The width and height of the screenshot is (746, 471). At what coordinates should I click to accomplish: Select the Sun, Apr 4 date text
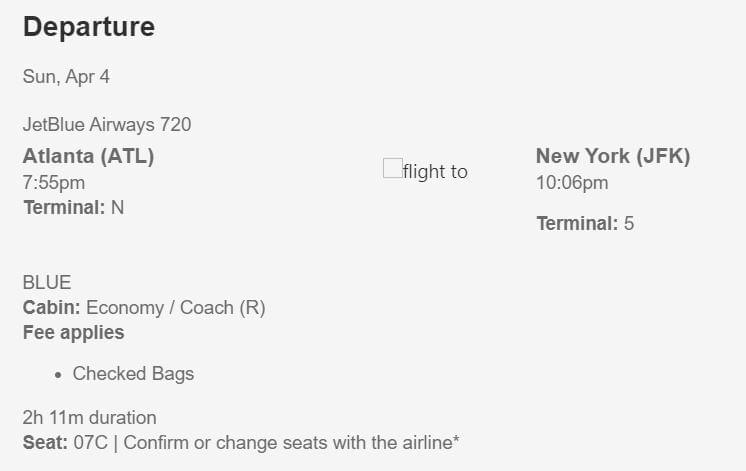[x=66, y=77]
